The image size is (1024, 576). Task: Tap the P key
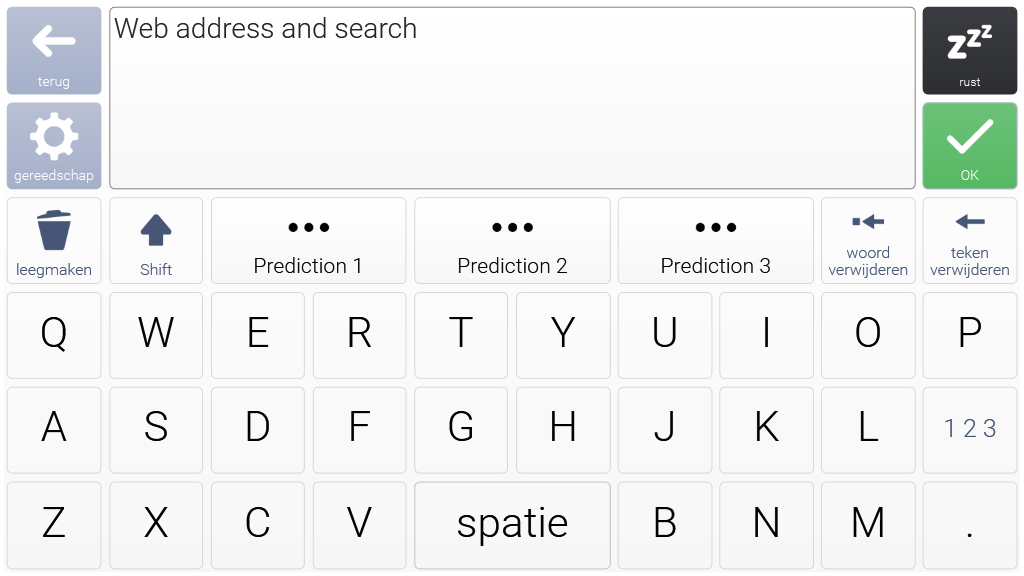970,335
